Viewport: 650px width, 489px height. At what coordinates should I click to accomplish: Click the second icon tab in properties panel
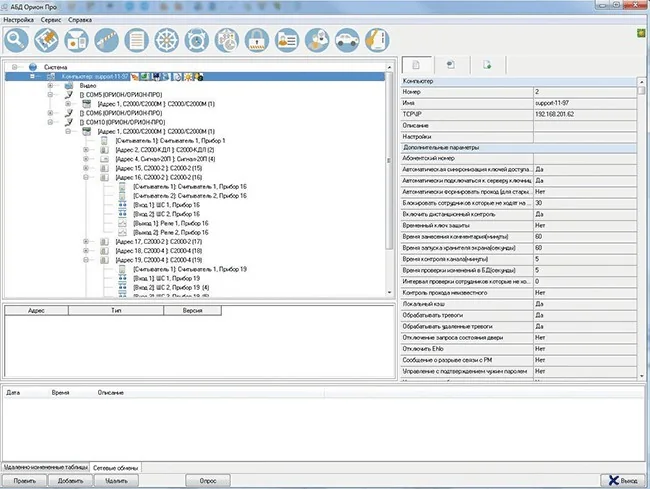tap(451, 65)
